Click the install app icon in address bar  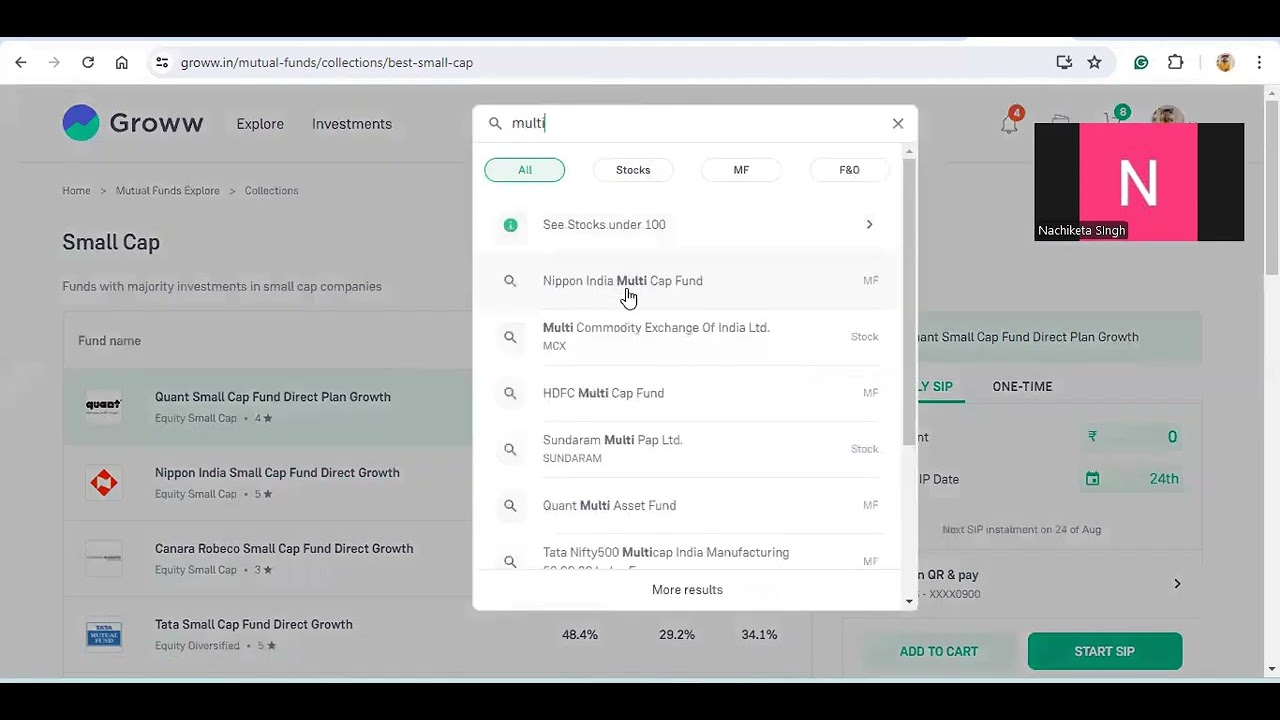[x=1064, y=62]
